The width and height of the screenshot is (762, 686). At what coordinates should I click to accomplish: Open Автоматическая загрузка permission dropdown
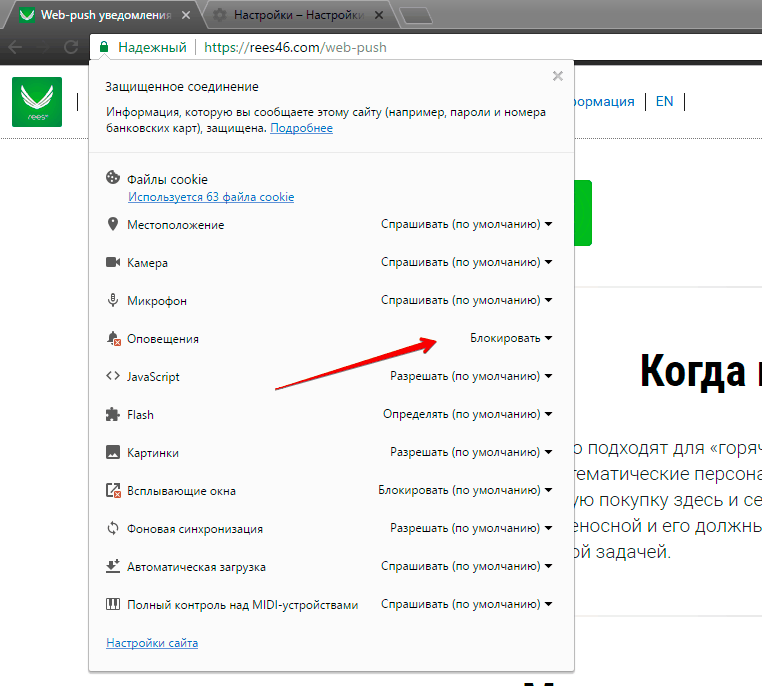pyautogui.click(x=467, y=566)
